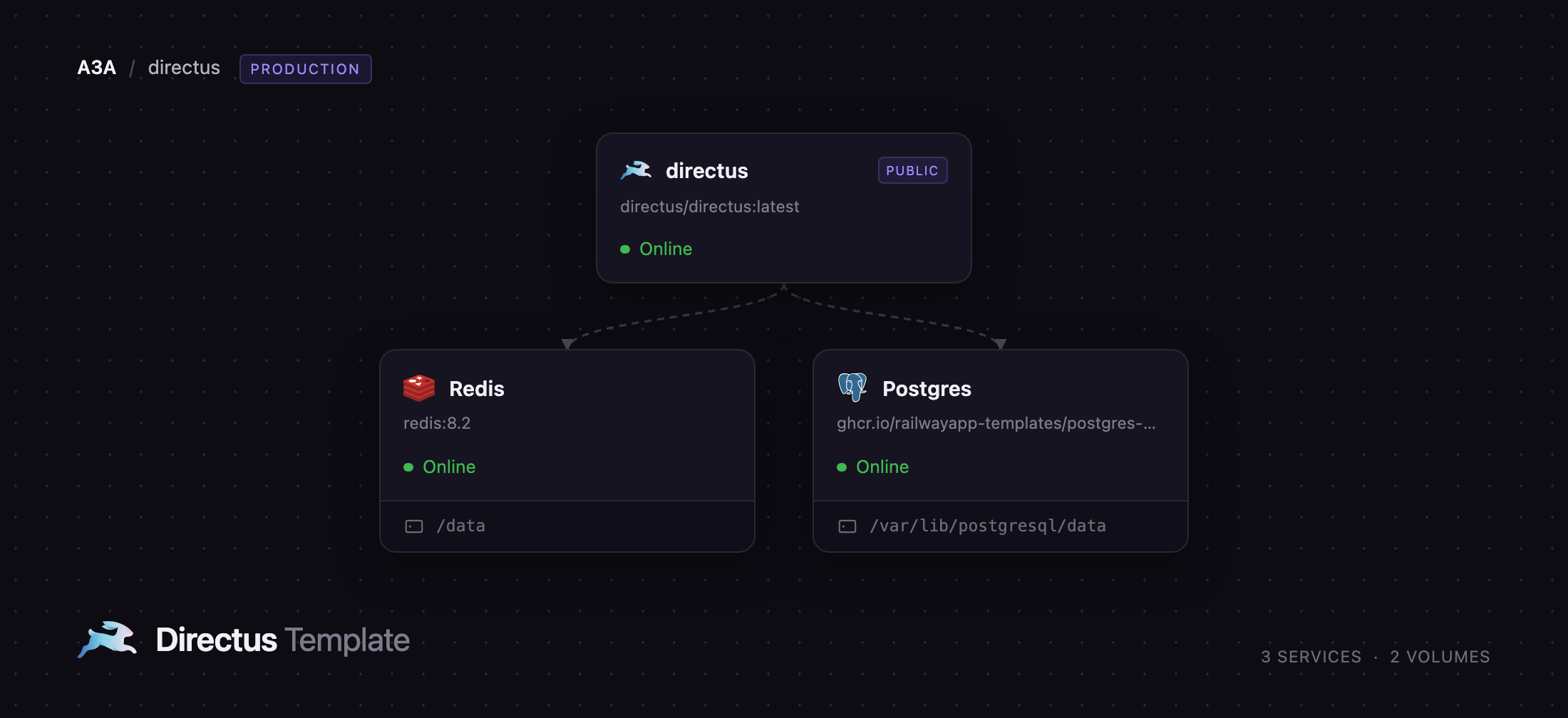Click the 2 VOLUMES count label

(1440, 657)
